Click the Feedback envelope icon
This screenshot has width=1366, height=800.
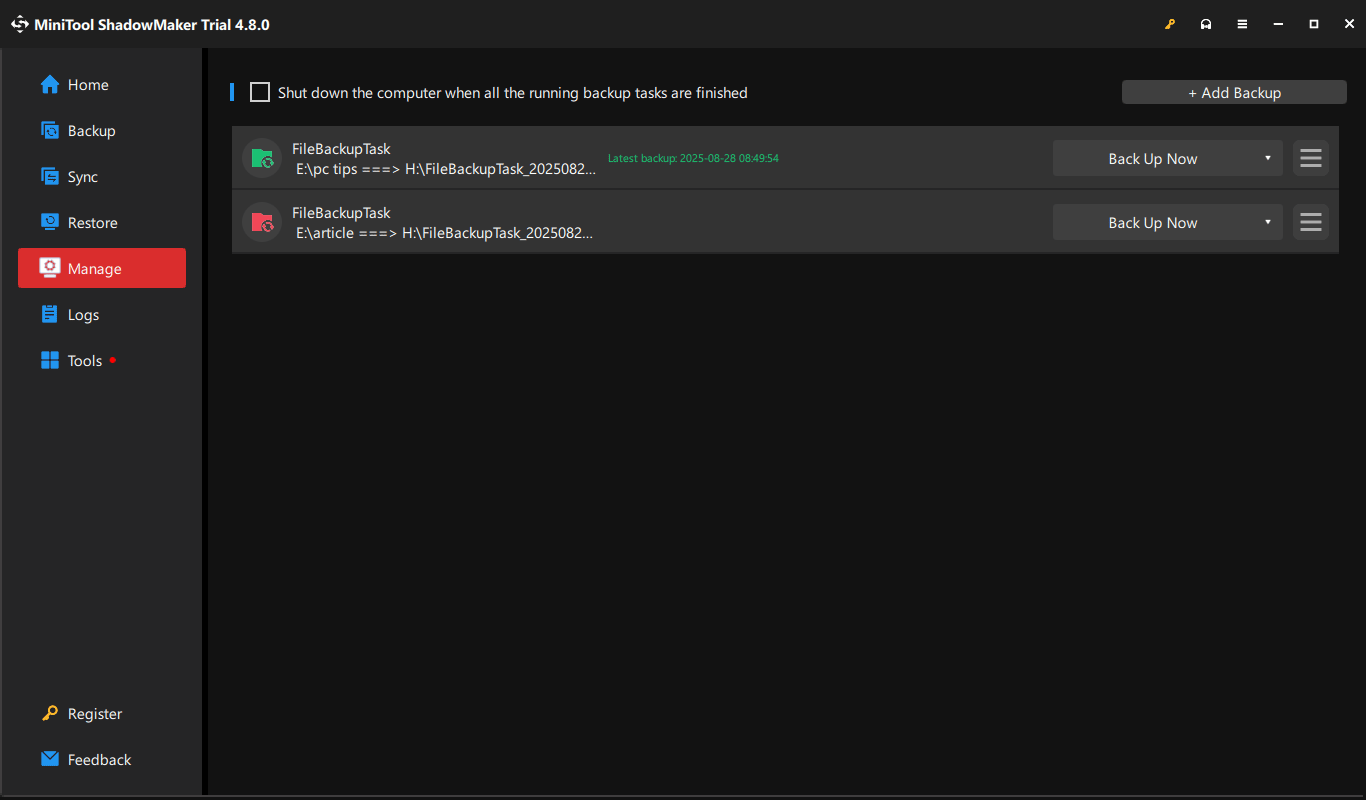(50, 759)
